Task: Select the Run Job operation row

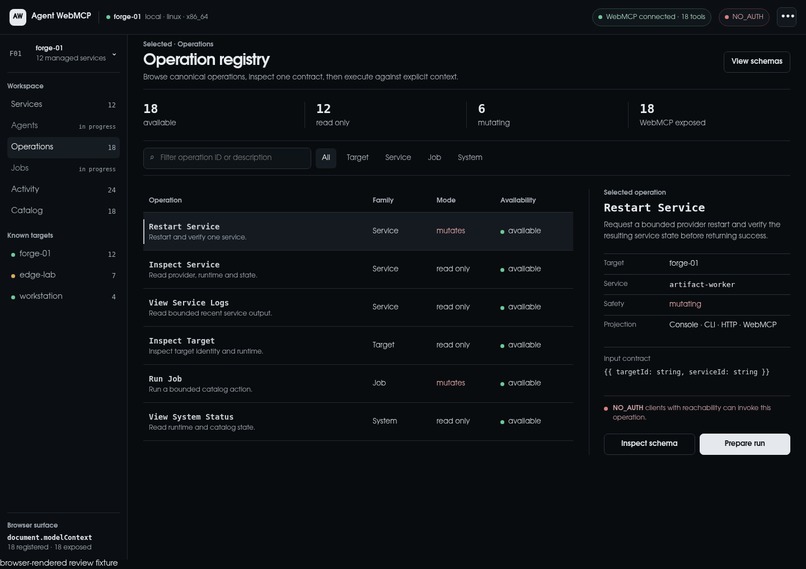Action: tap(358, 383)
